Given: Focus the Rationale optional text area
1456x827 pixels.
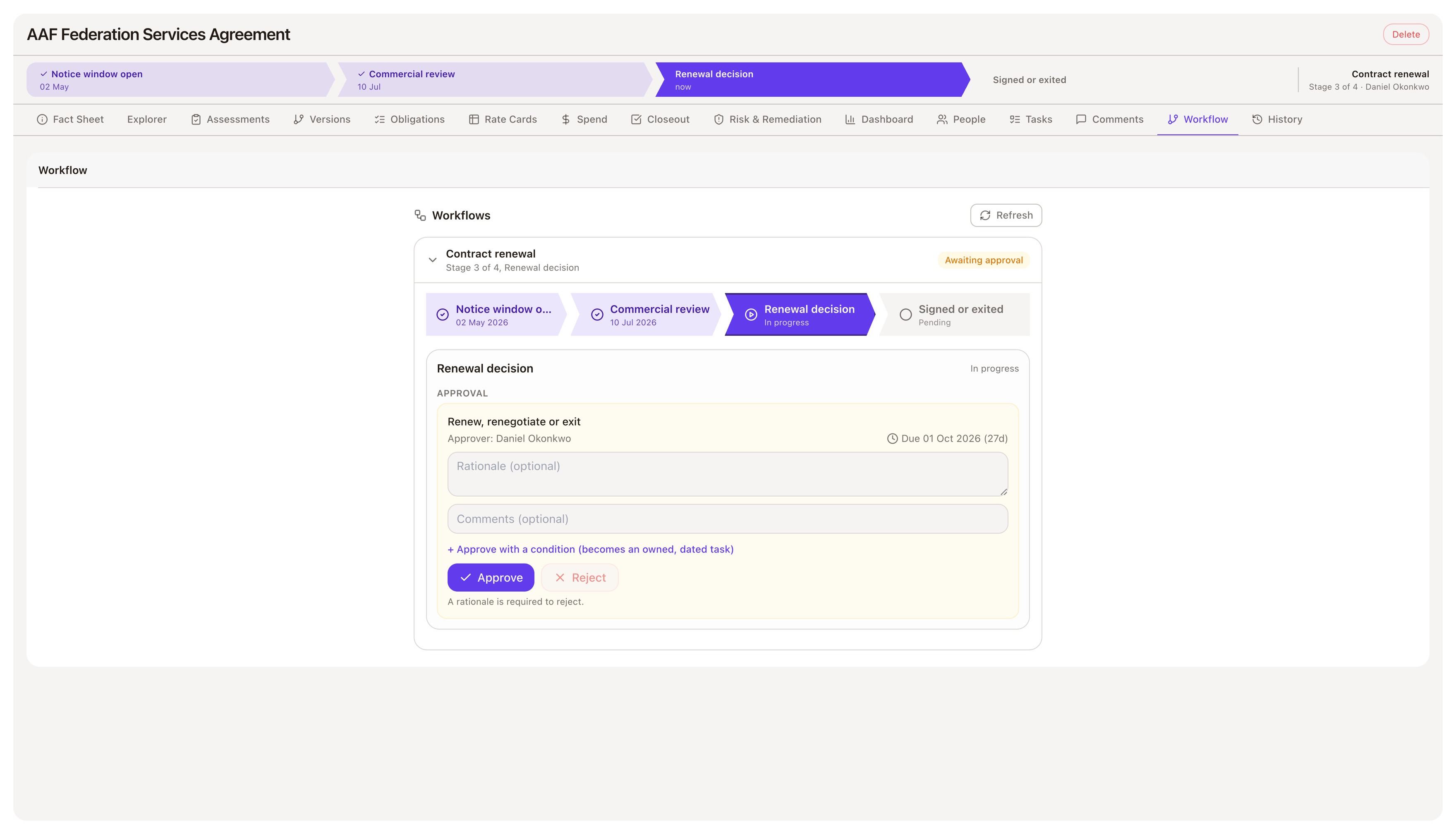Looking at the screenshot, I should [x=727, y=474].
